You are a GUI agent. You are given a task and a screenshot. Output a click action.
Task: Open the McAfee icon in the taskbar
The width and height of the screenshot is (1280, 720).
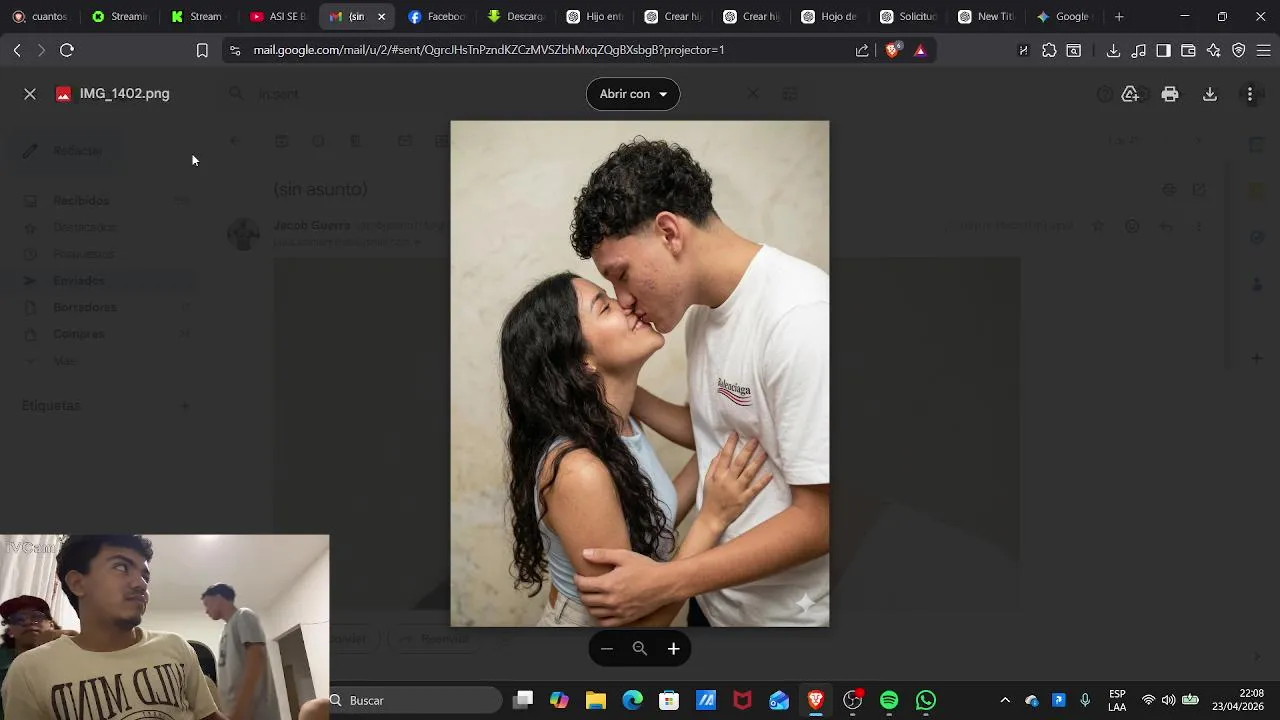(742, 700)
